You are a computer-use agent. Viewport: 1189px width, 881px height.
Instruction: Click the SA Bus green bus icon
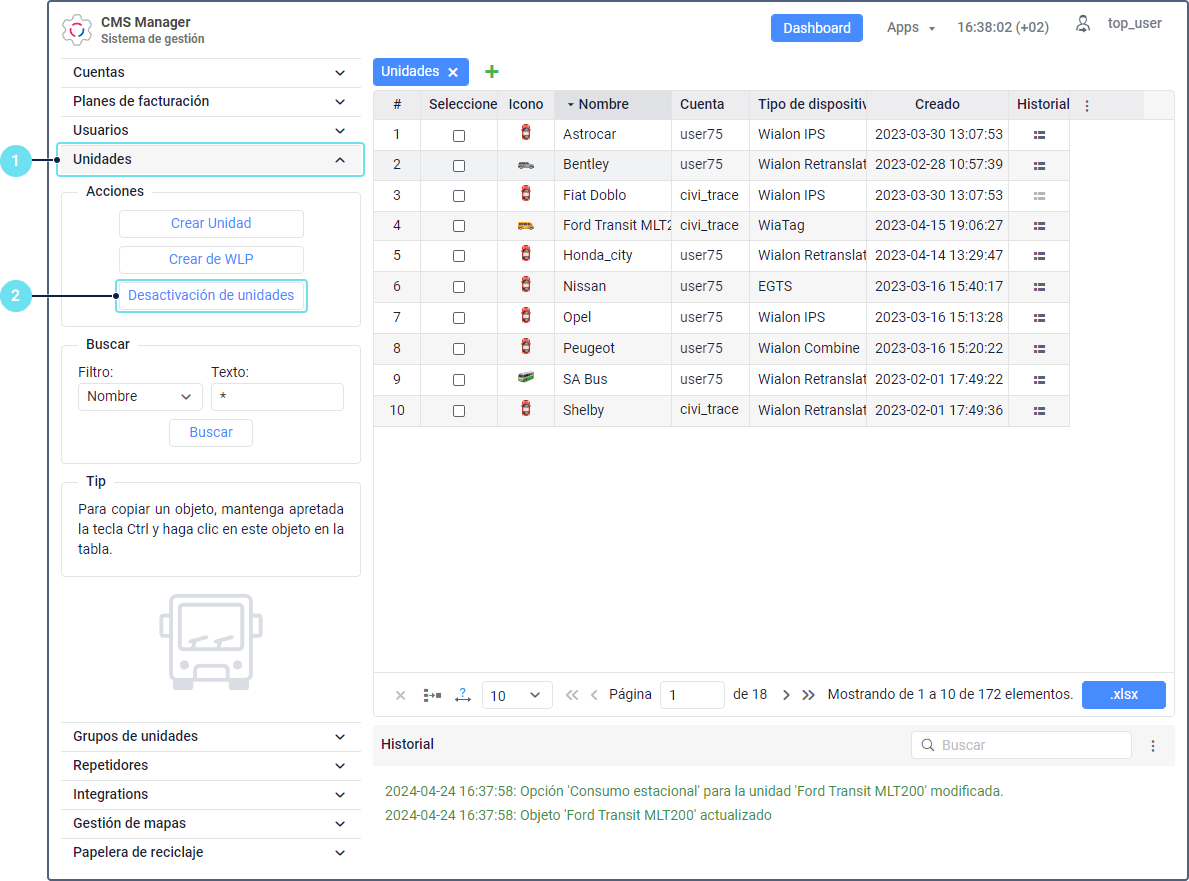click(x=526, y=379)
